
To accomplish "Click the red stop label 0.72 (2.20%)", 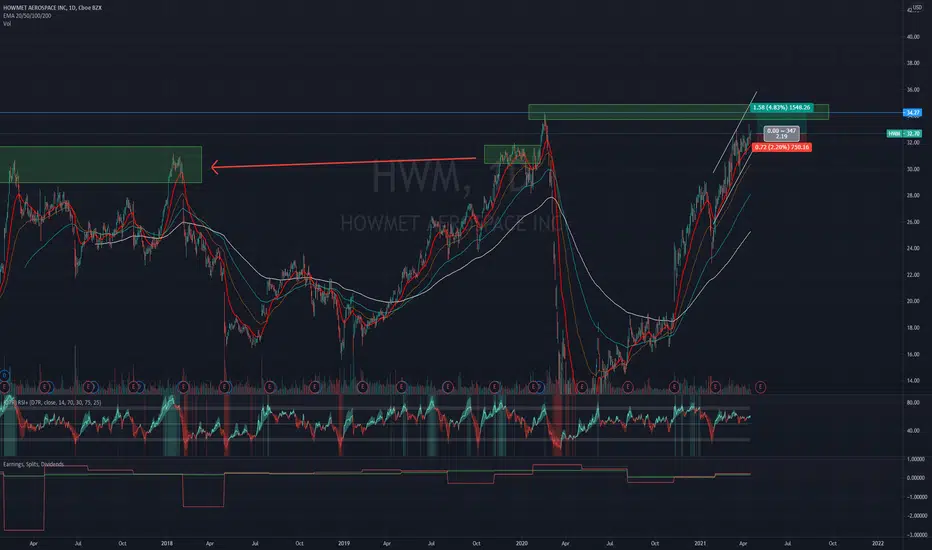I will pos(782,147).
